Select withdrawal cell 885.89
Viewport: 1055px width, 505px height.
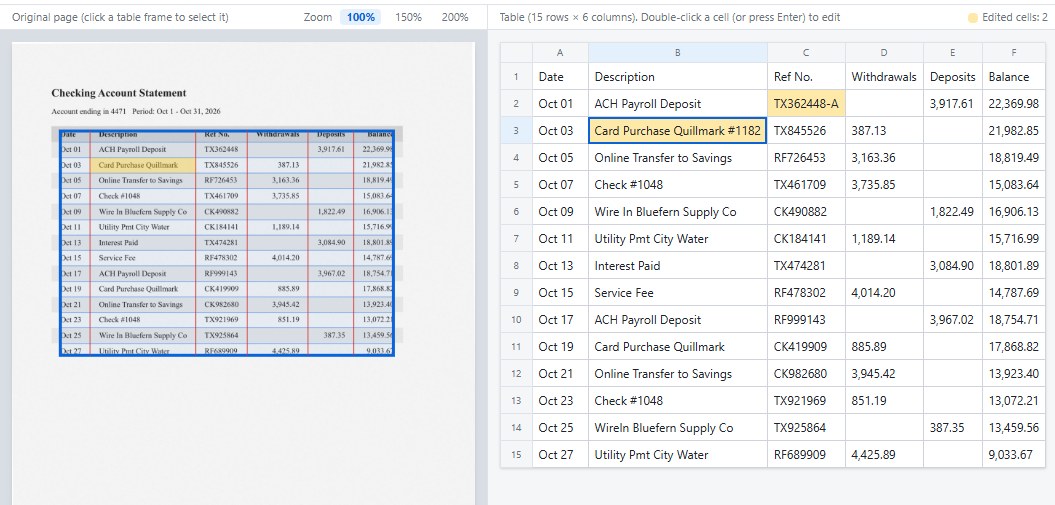tap(884, 346)
